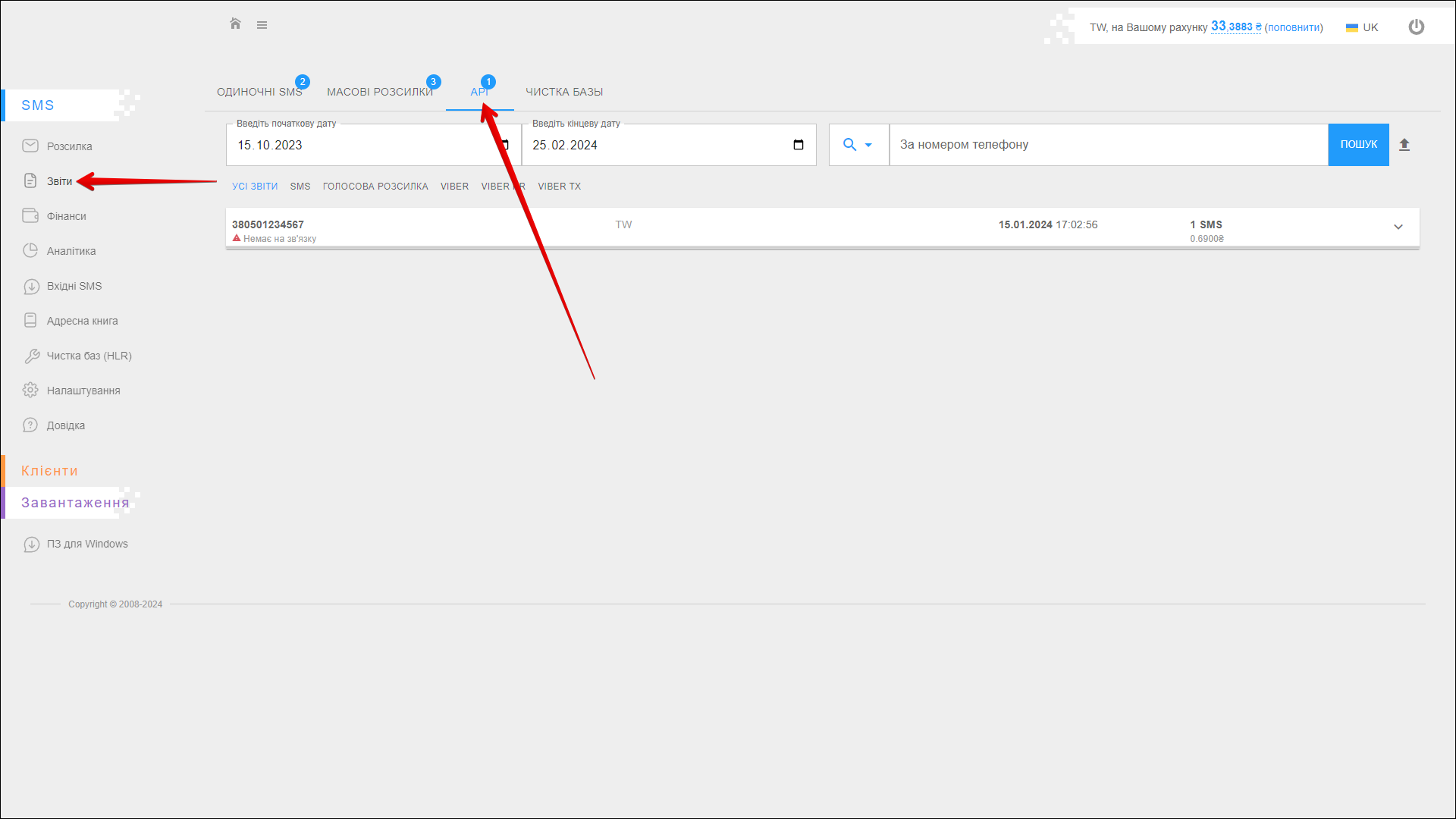Viewport: 1456px width, 819px height.
Task: Click the поповнити top-up link
Action: coord(1293,27)
